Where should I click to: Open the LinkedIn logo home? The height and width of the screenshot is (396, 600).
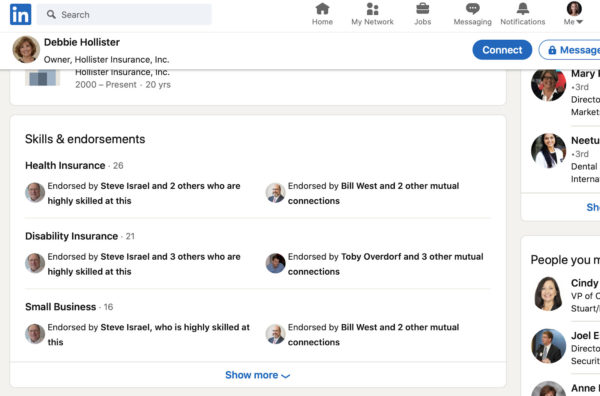pyautogui.click(x=20, y=15)
